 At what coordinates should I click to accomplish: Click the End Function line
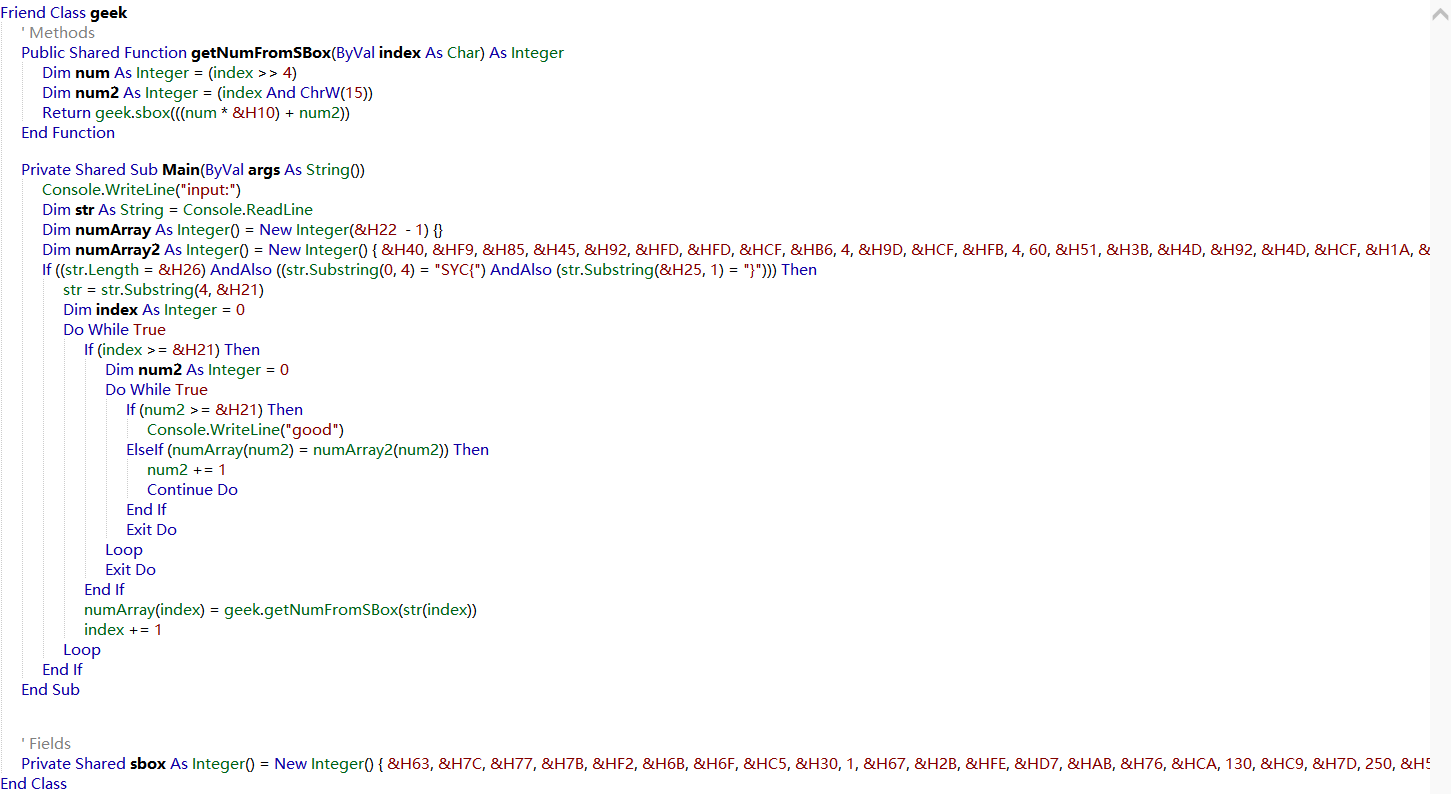68,133
